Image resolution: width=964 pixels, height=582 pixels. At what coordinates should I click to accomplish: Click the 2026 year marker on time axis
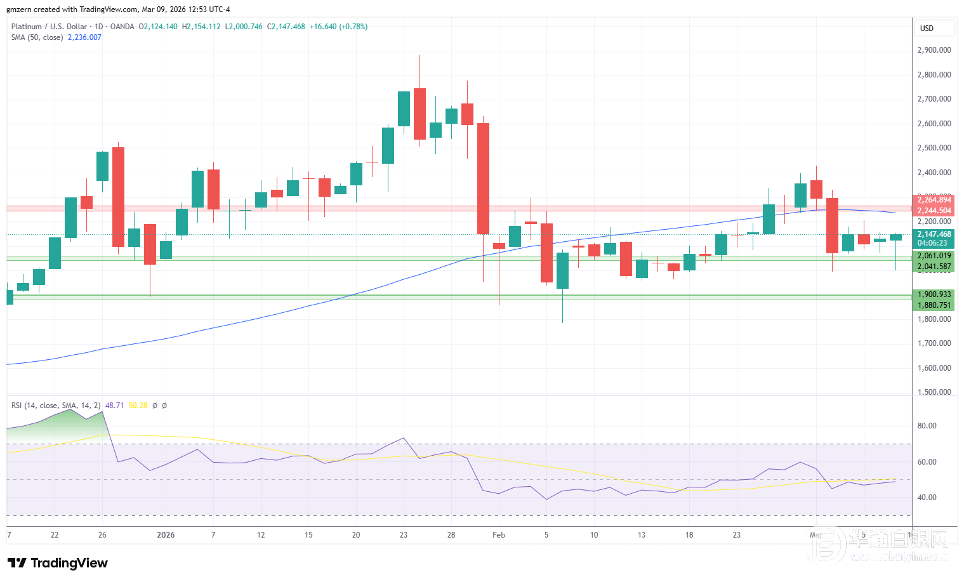pyautogui.click(x=166, y=535)
